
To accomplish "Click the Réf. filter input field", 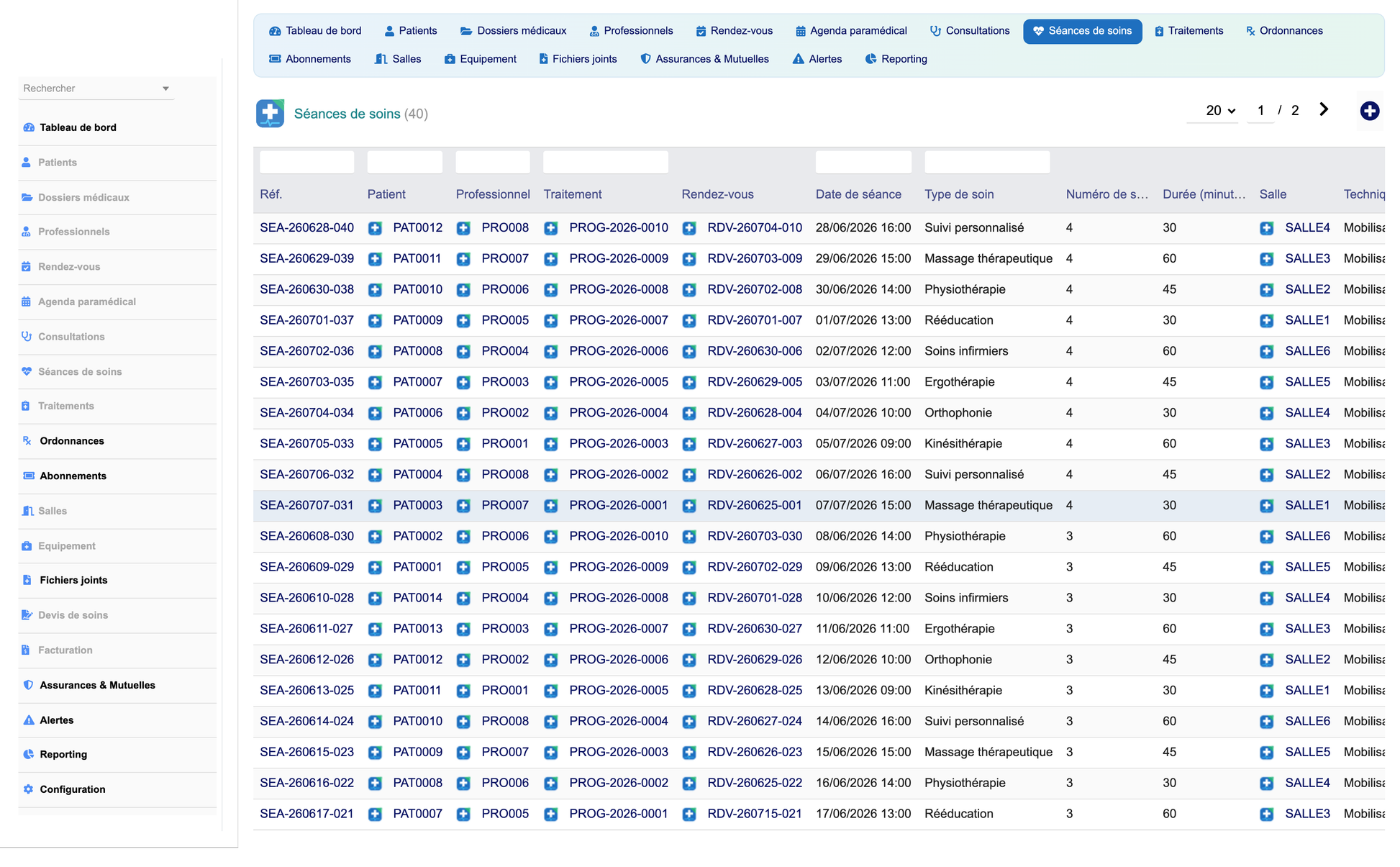I will pos(306,162).
